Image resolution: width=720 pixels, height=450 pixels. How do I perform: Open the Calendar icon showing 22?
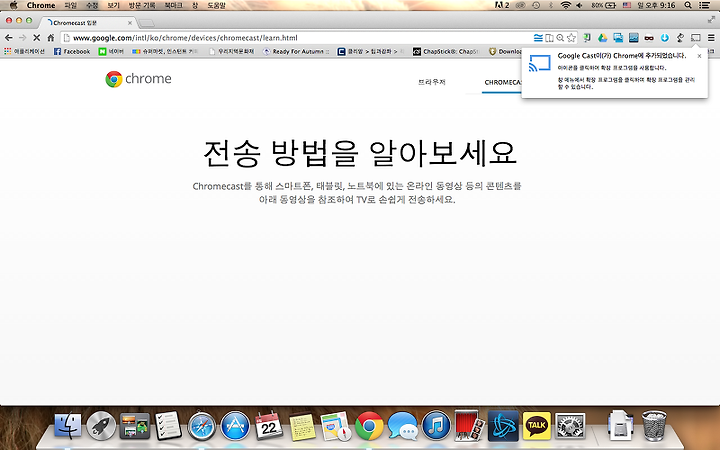coord(269,426)
